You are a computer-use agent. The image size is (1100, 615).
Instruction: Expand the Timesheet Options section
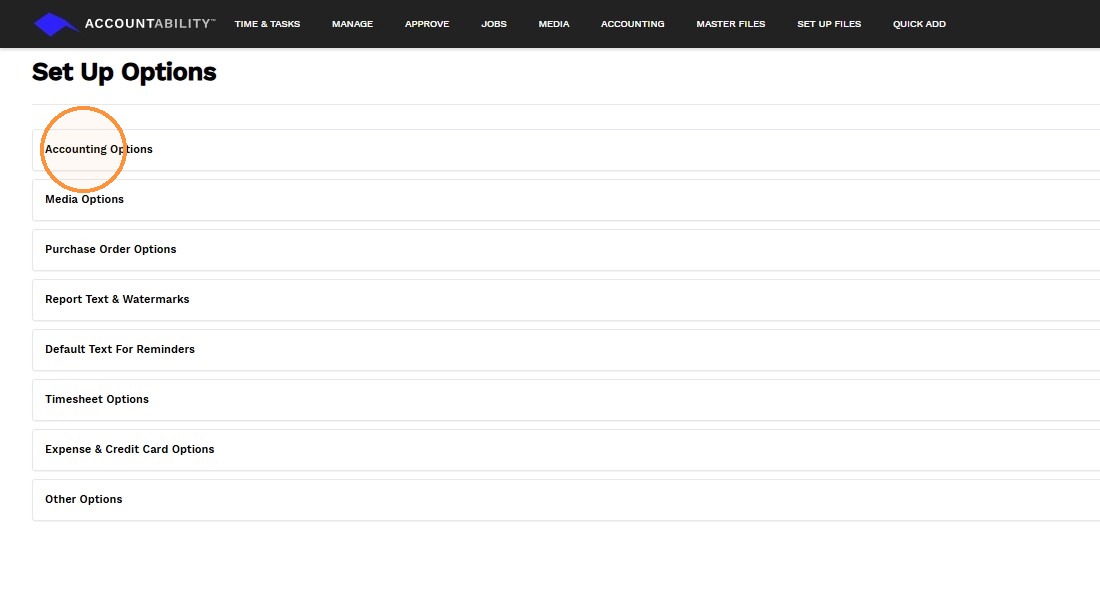(566, 400)
